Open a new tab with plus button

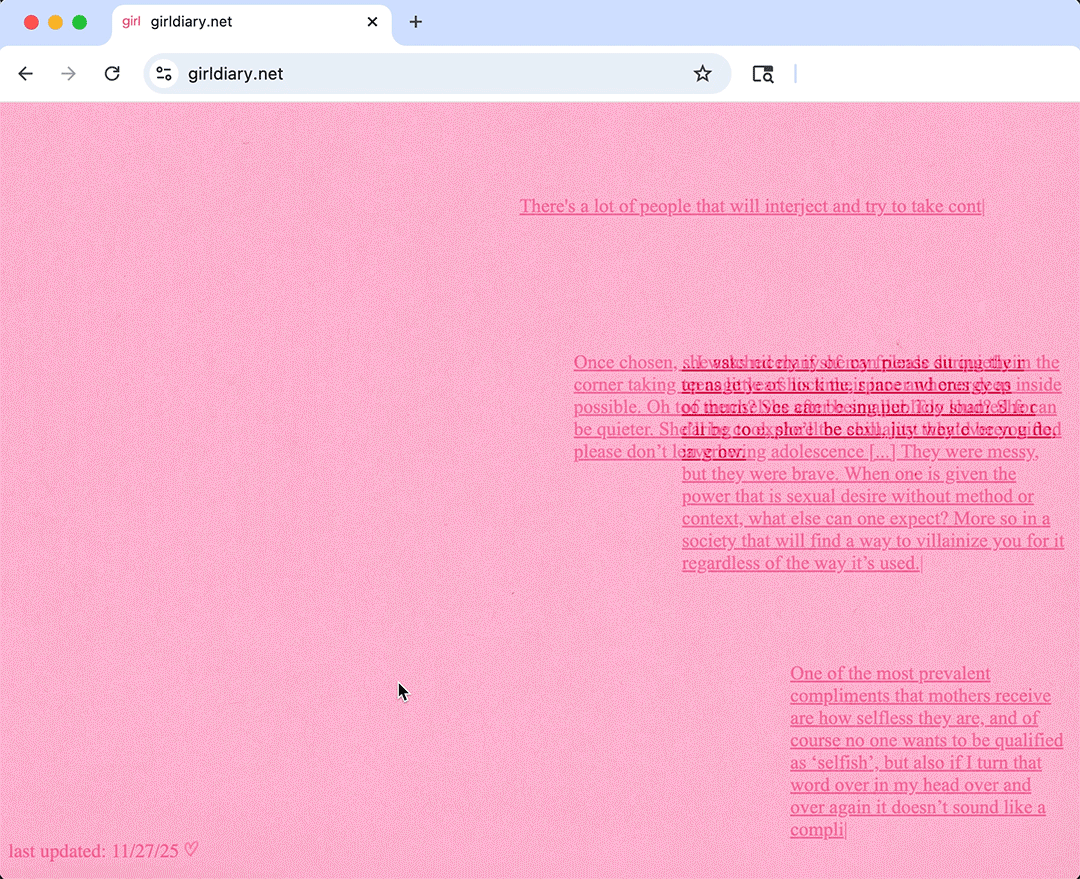[416, 22]
